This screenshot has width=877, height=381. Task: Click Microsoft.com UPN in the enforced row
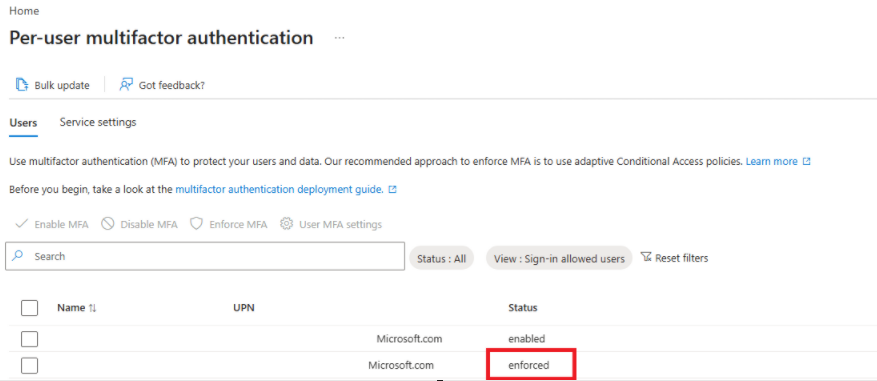click(401, 365)
